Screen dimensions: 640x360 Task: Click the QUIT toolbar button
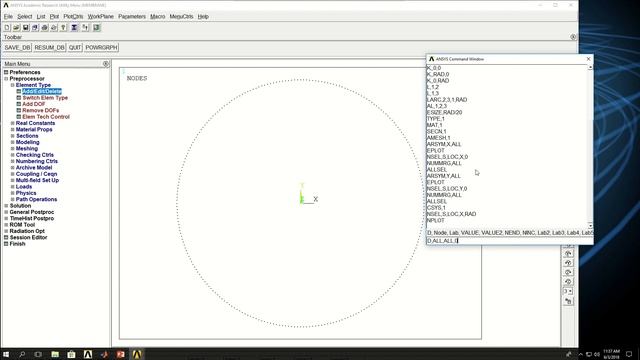click(75, 47)
